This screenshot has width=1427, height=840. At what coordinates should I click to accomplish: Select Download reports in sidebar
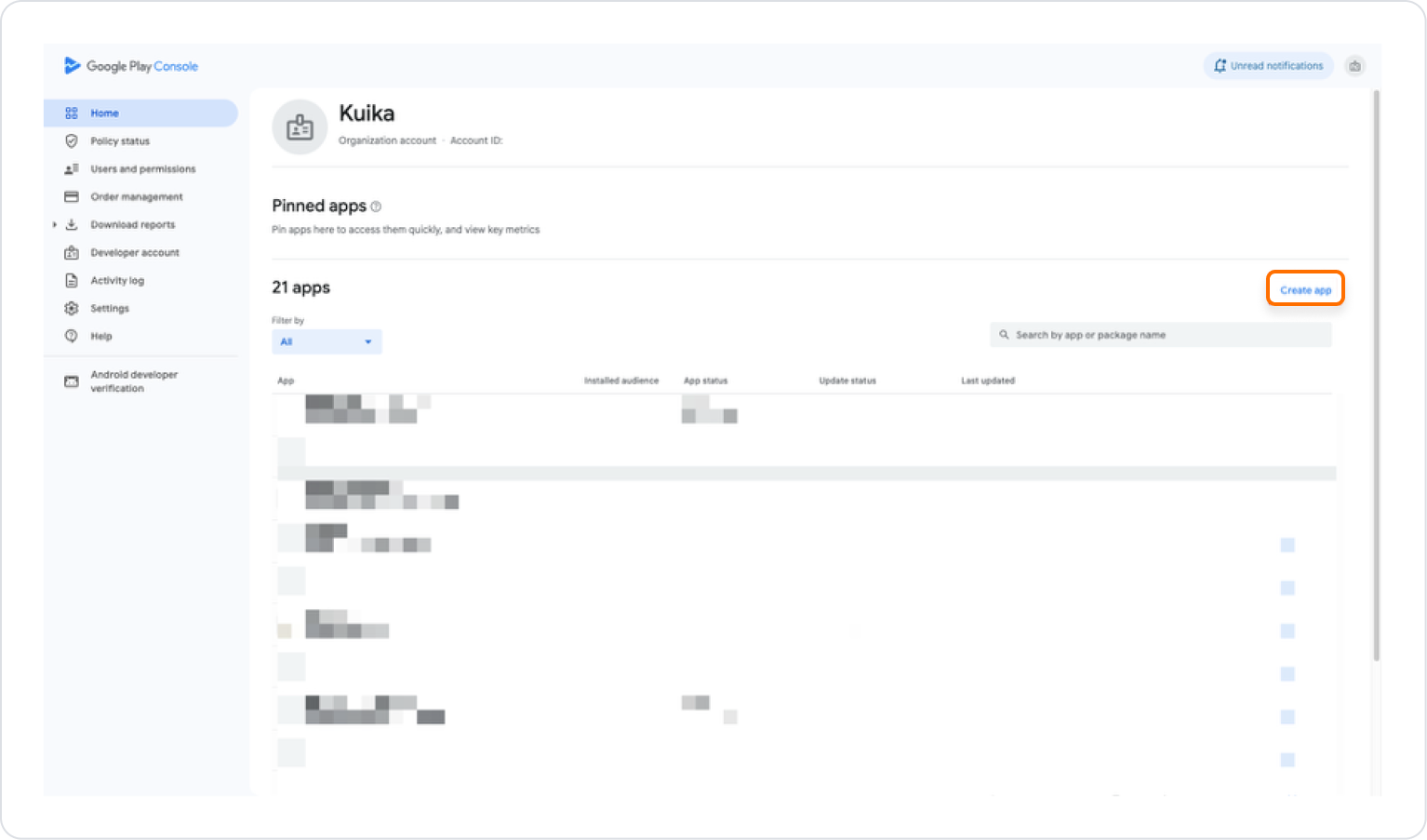click(x=133, y=225)
